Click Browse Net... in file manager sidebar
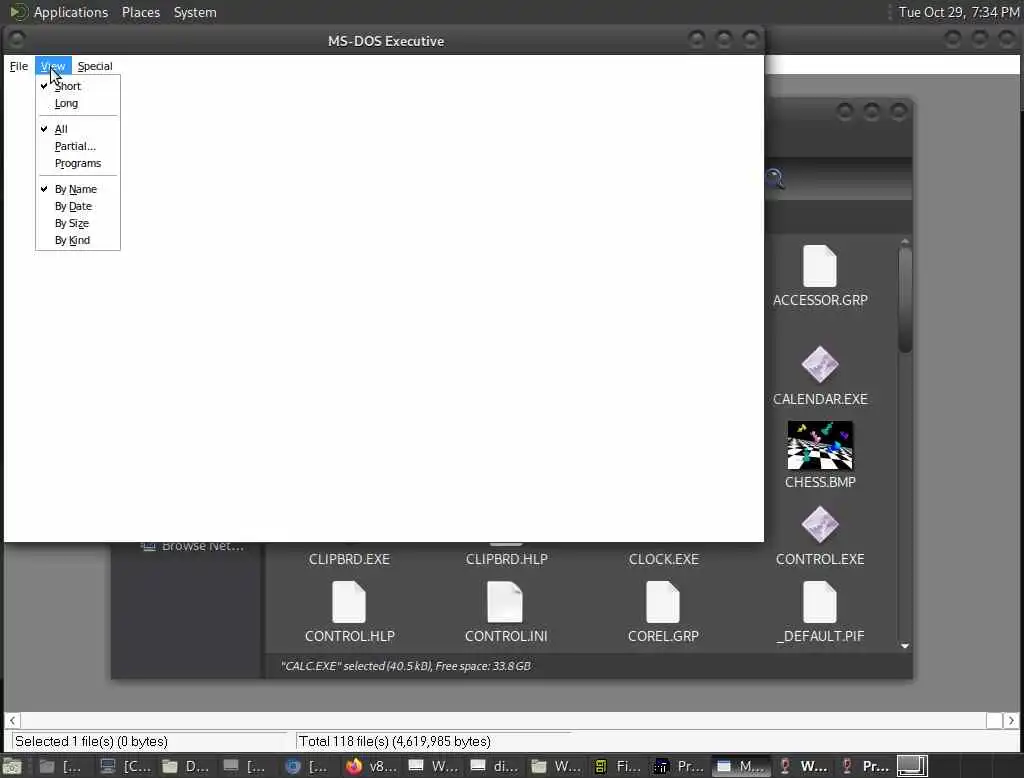This screenshot has width=1024, height=778. coord(193,546)
